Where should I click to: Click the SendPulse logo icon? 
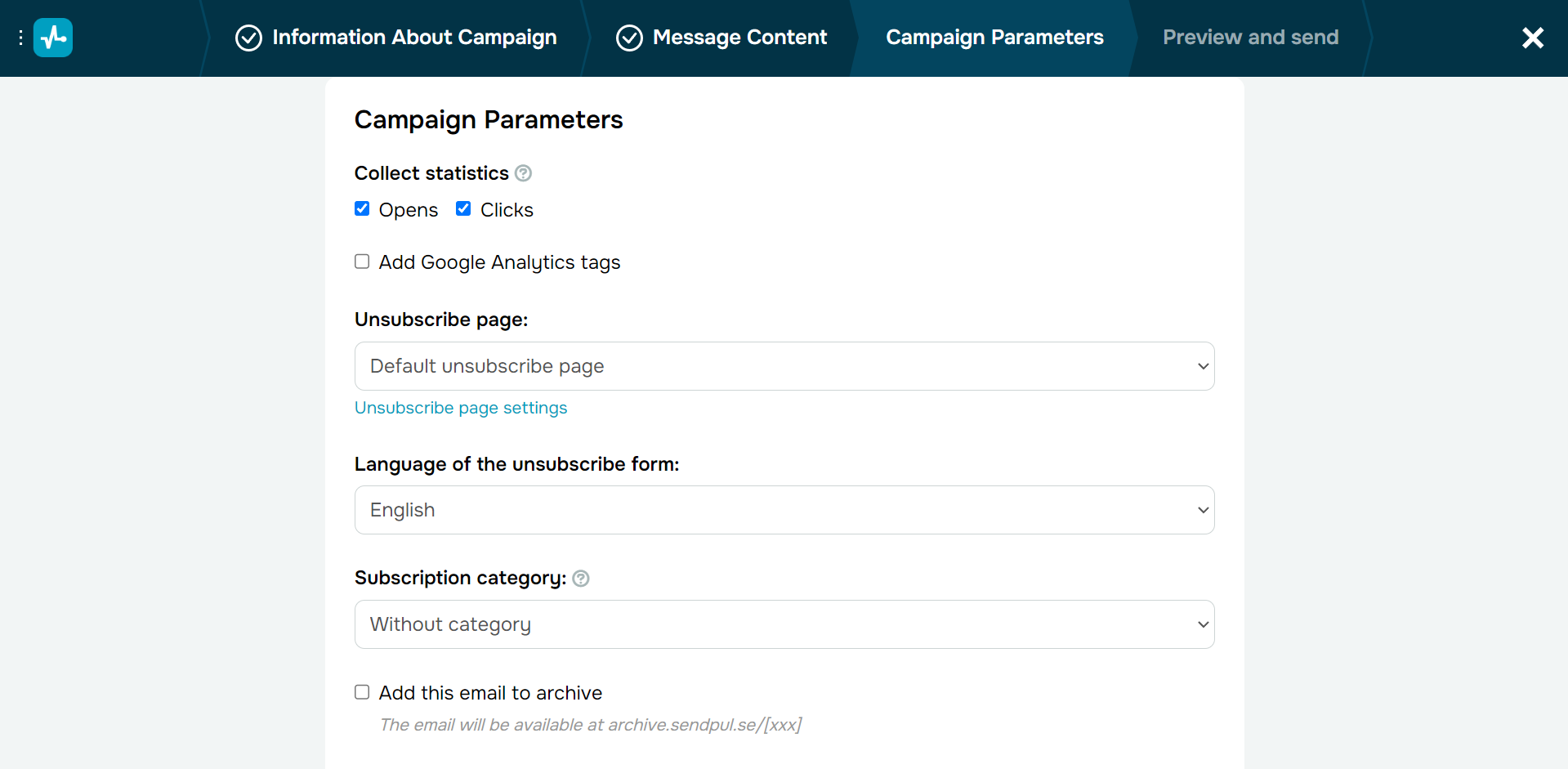53,38
